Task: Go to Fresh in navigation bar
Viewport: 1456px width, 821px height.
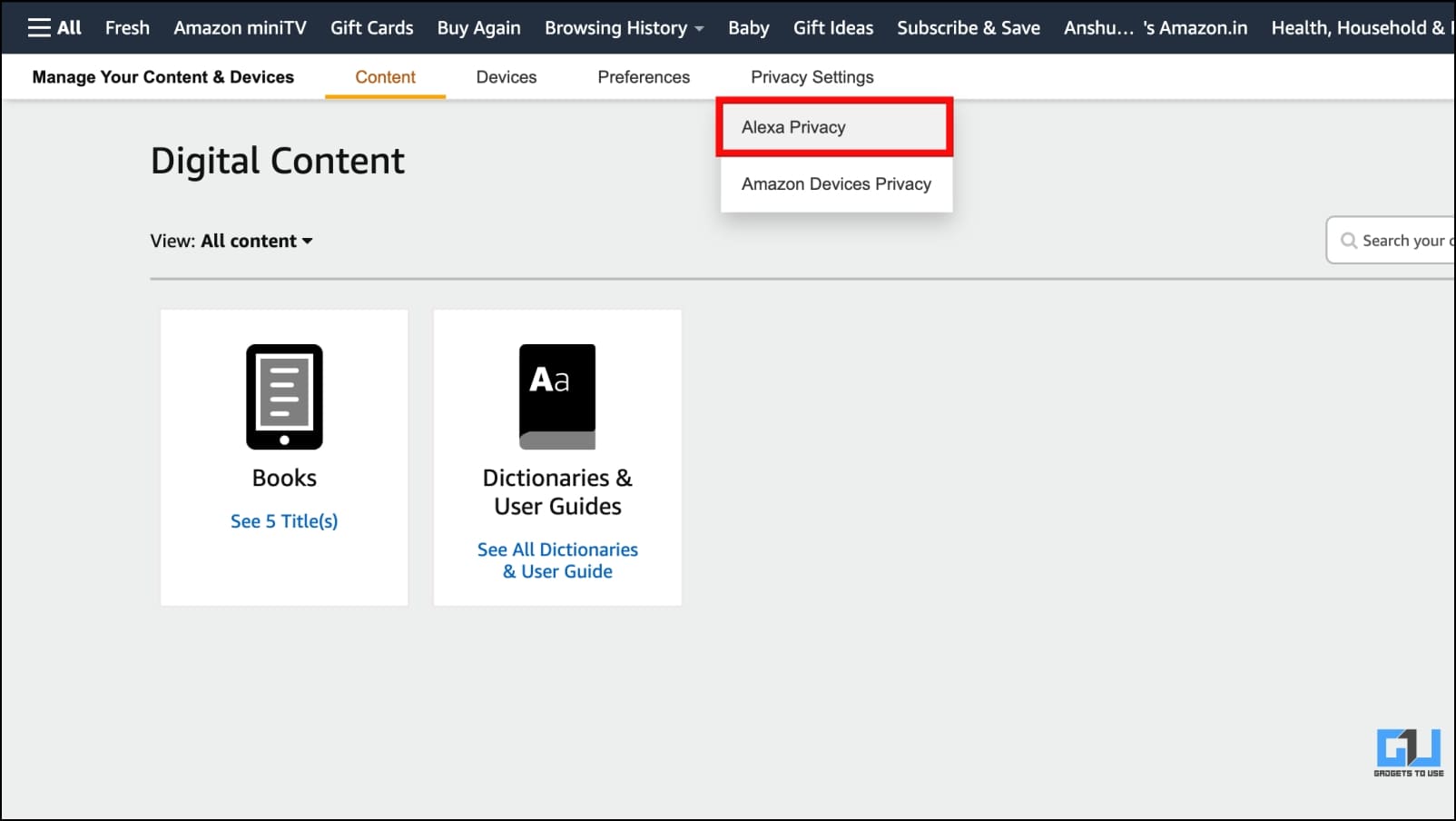Action: click(127, 28)
